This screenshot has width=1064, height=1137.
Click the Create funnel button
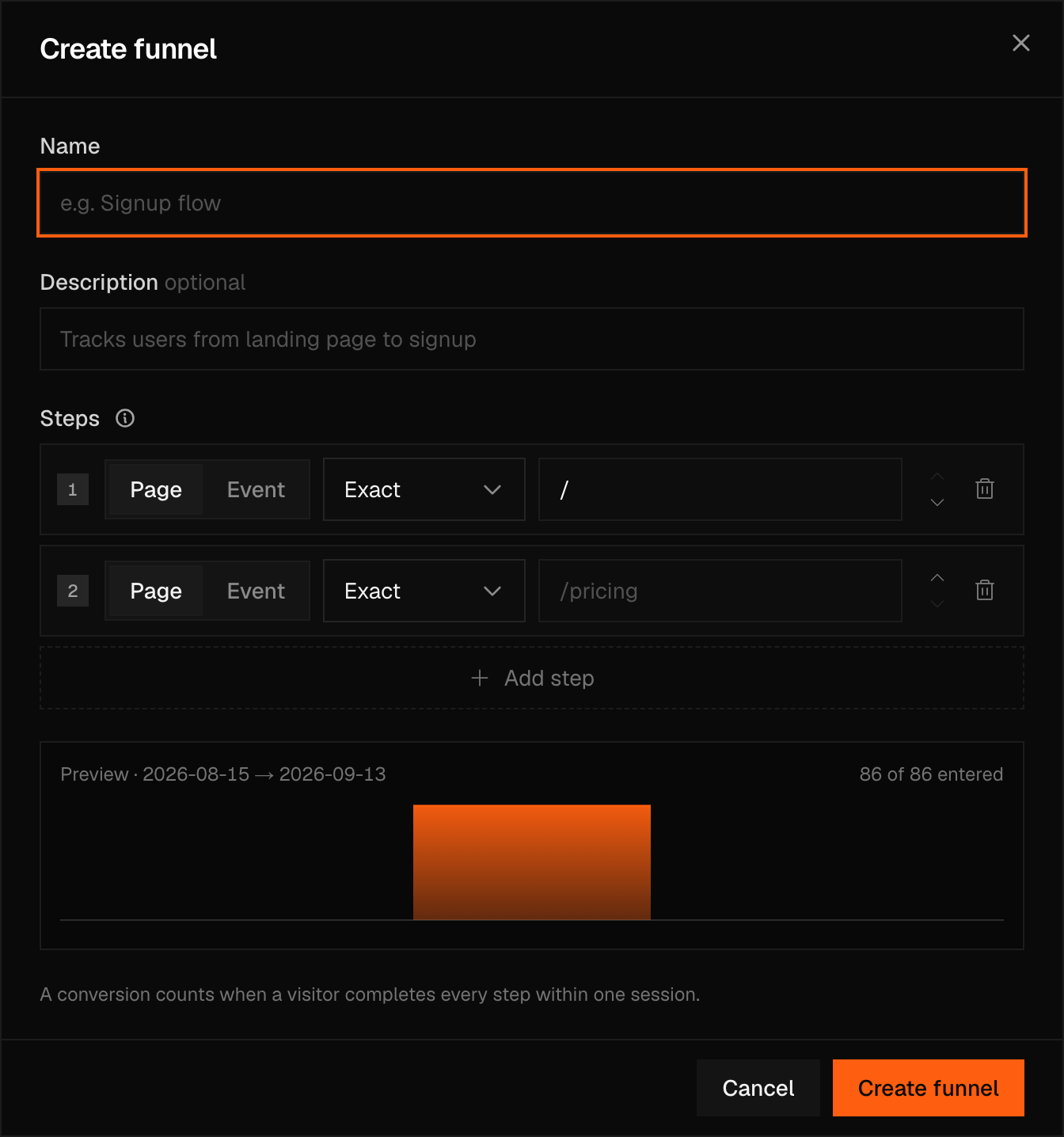pos(929,1088)
